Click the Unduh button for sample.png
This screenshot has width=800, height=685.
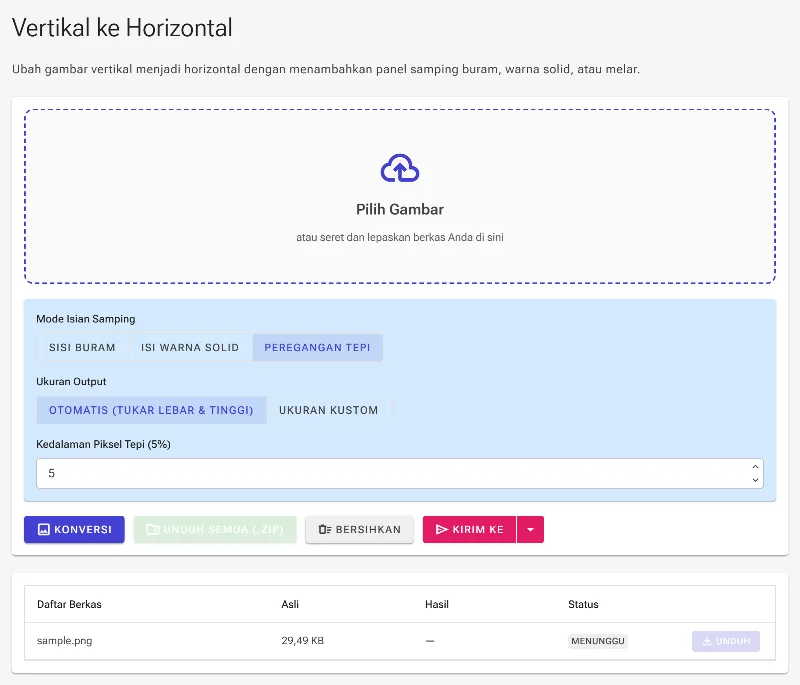[726, 642]
